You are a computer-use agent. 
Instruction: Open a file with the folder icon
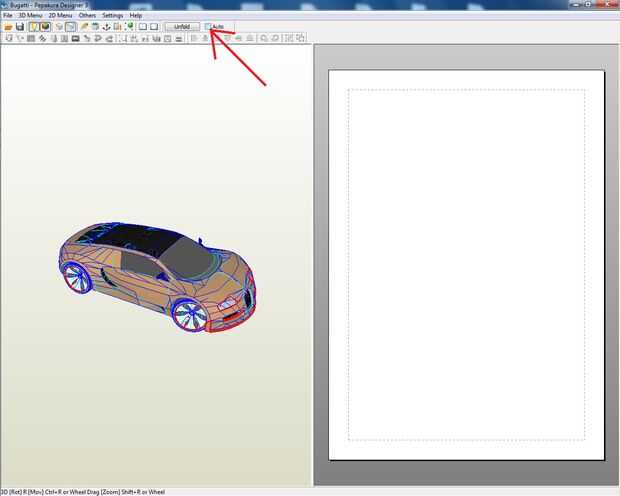click(x=8, y=27)
